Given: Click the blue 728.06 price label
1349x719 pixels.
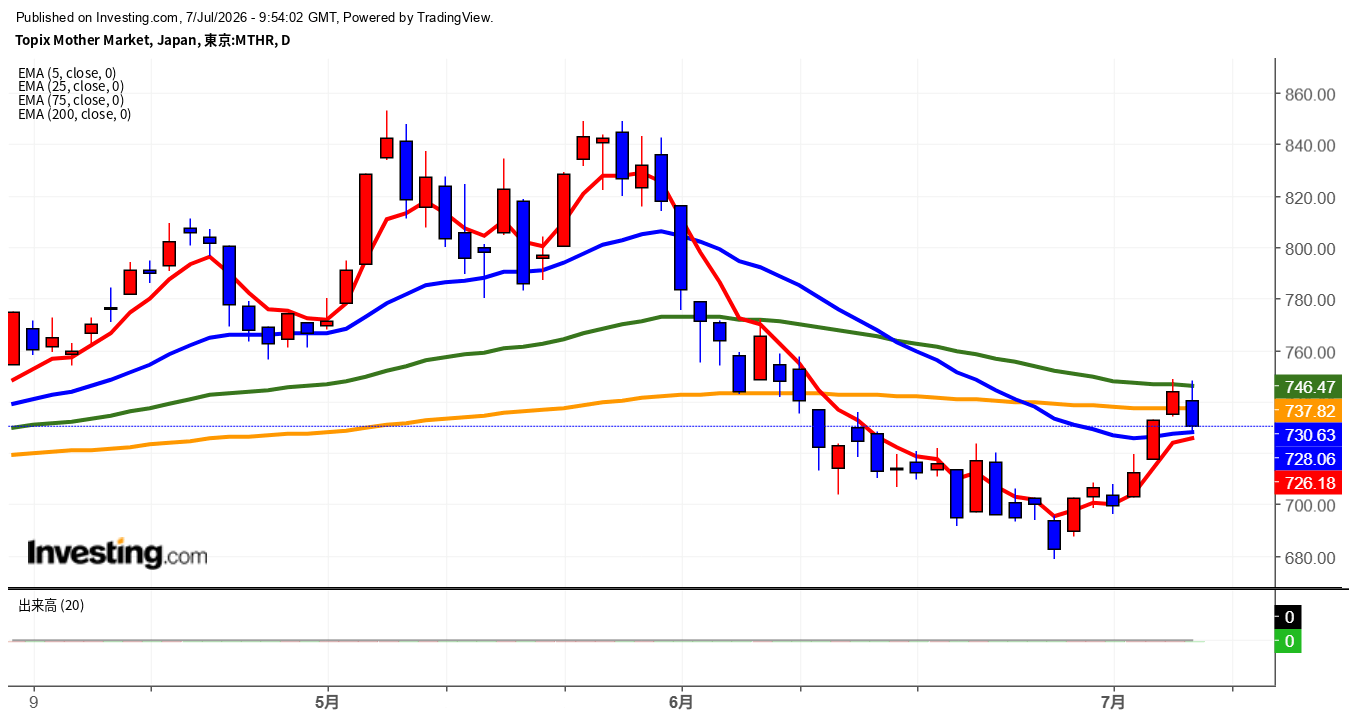Looking at the screenshot, I should [x=1307, y=459].
